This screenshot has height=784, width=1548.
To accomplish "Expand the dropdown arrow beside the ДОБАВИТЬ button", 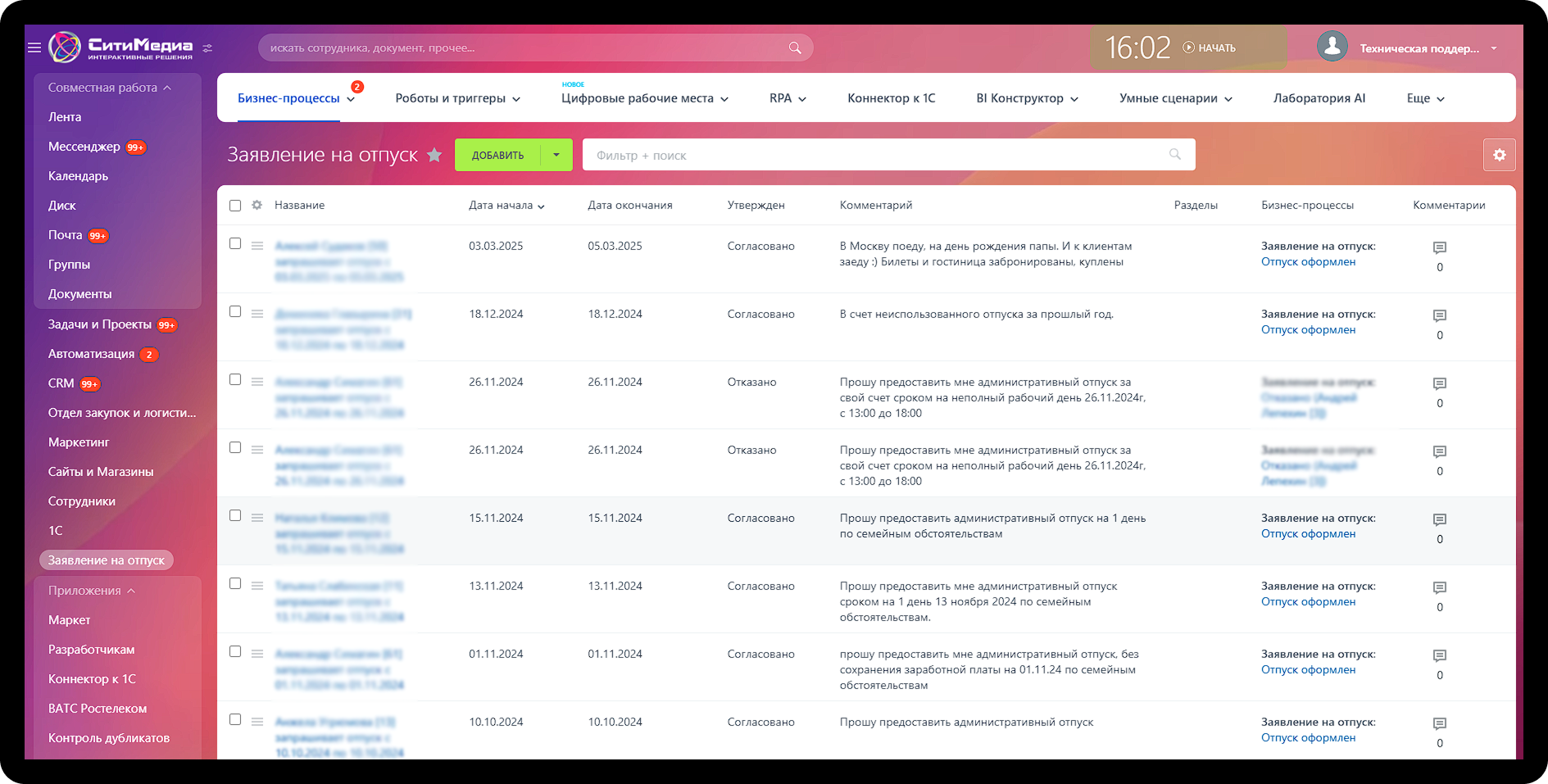I will (x=556, y=155).
